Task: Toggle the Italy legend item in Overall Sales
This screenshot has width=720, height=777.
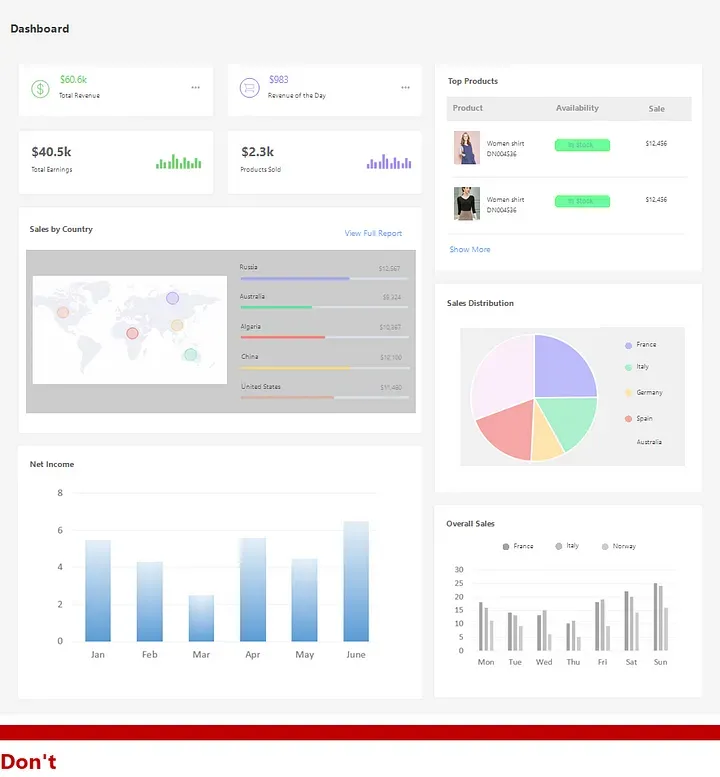Action: point(567,546)
